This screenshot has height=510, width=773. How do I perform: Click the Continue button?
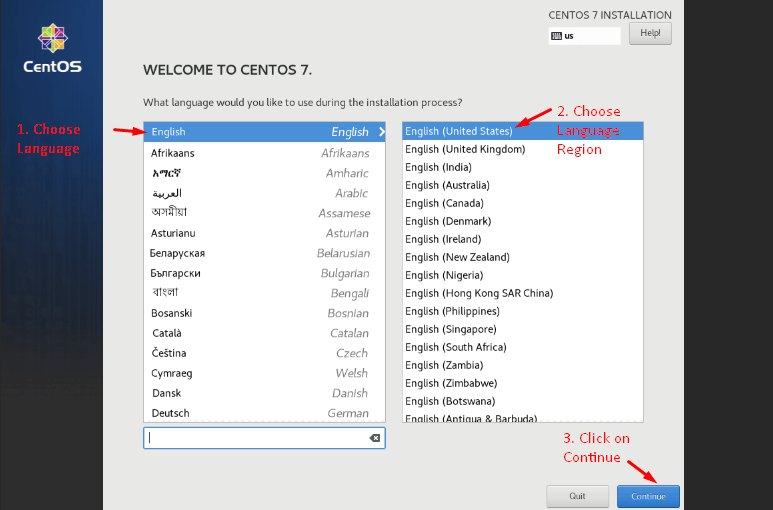(648, 496)
